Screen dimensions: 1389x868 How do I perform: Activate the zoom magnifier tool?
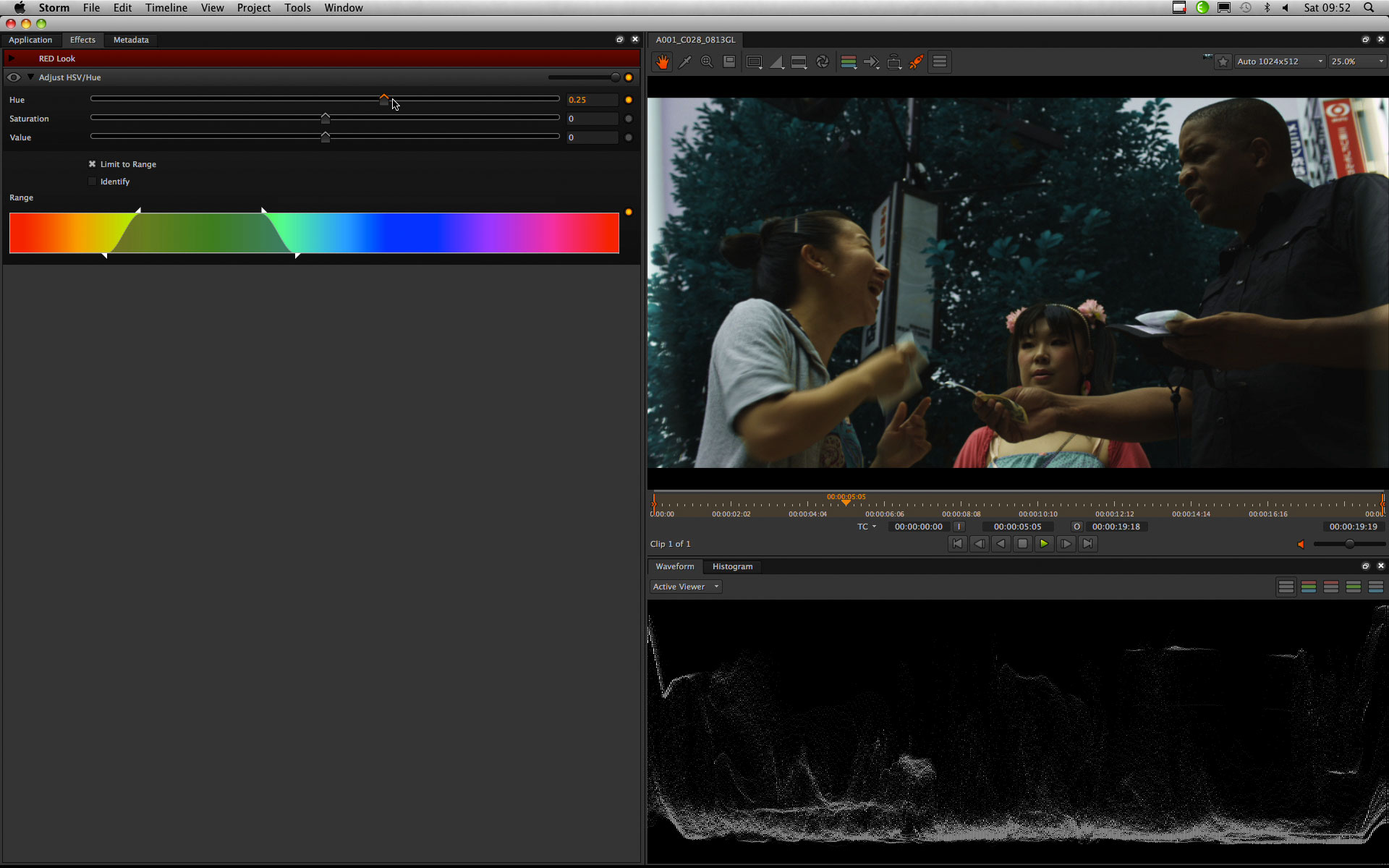(x=707, y=62)
